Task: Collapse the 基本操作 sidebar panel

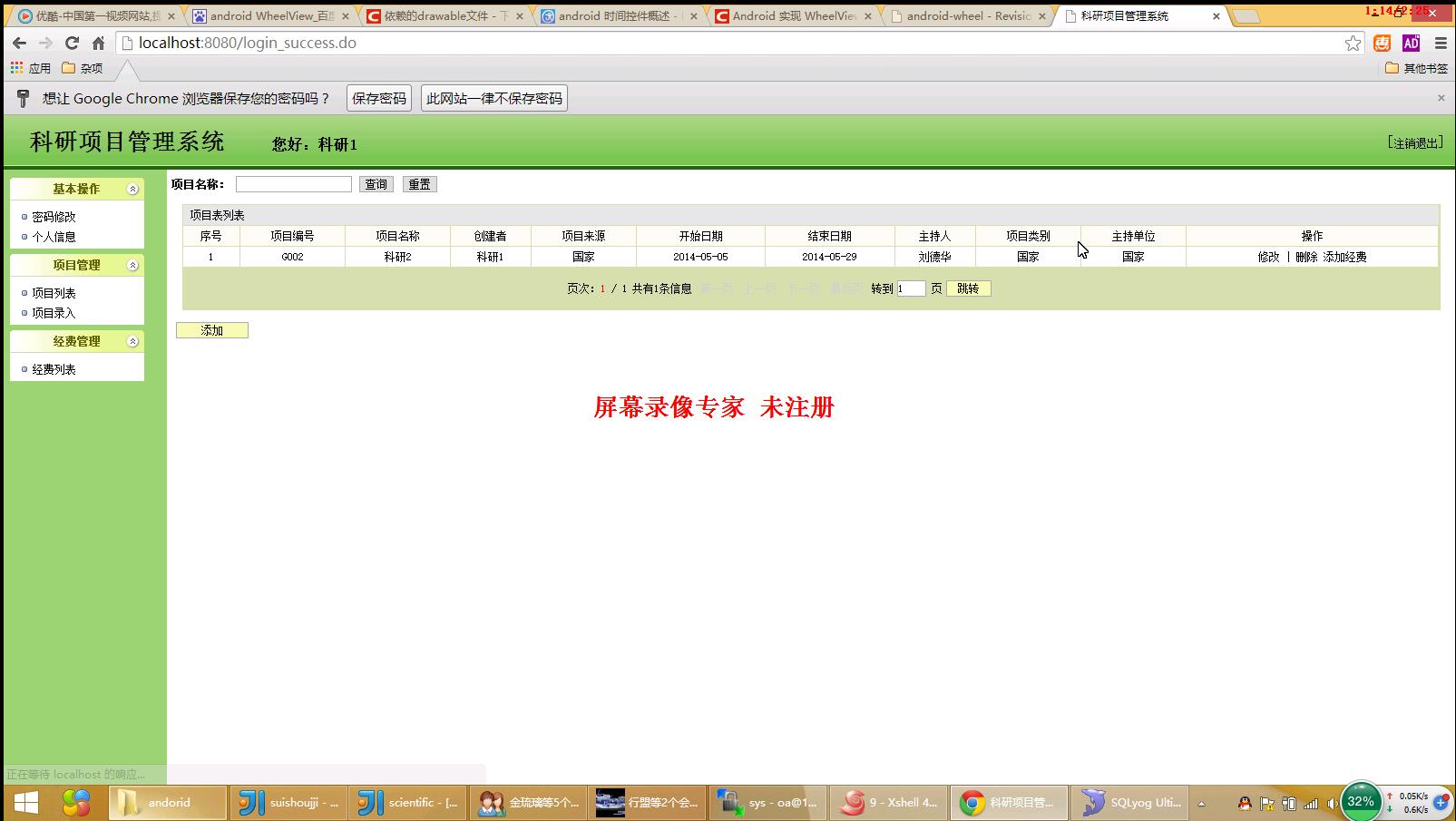Action: pos(132,189)
